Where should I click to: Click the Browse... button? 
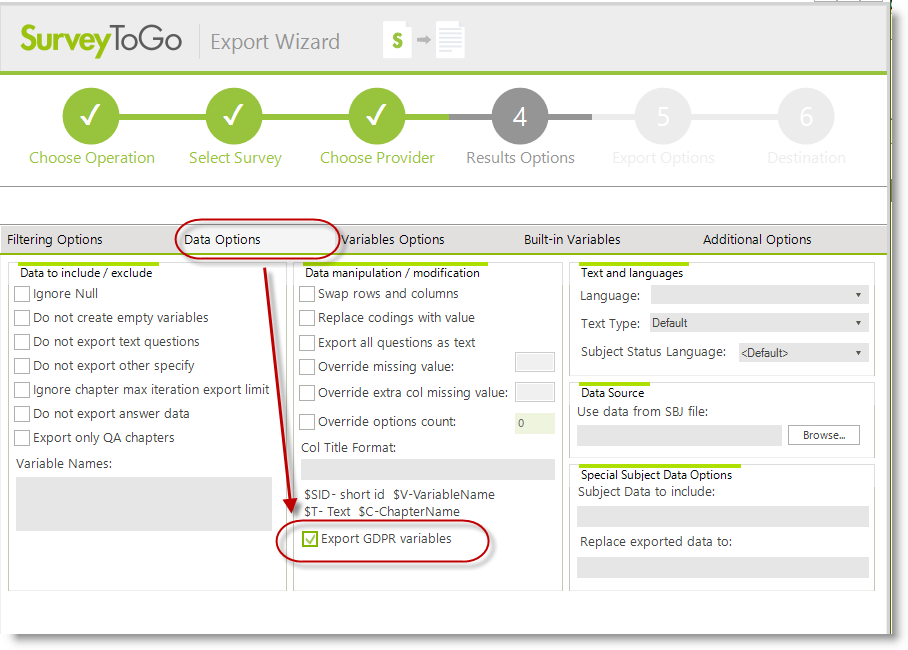click(823, 435)
